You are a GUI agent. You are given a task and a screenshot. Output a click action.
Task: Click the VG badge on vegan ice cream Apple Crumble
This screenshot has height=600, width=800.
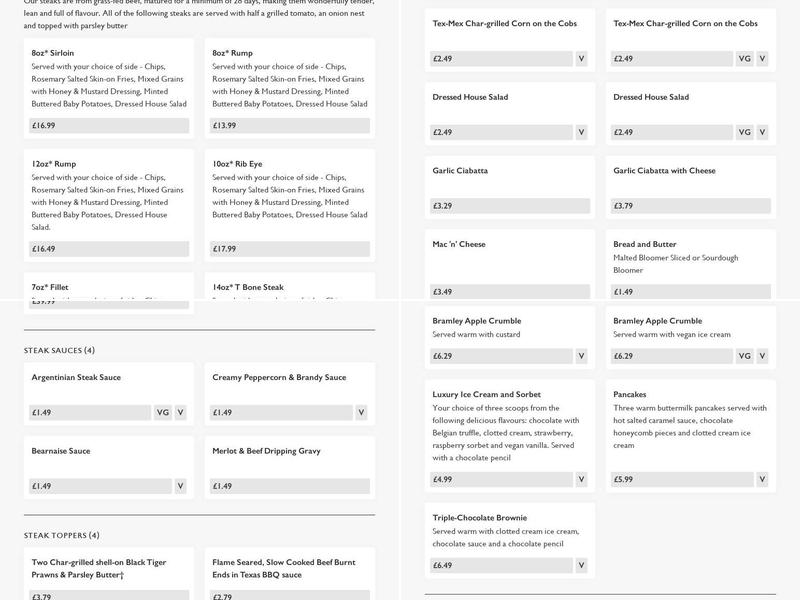coord(744,355)
